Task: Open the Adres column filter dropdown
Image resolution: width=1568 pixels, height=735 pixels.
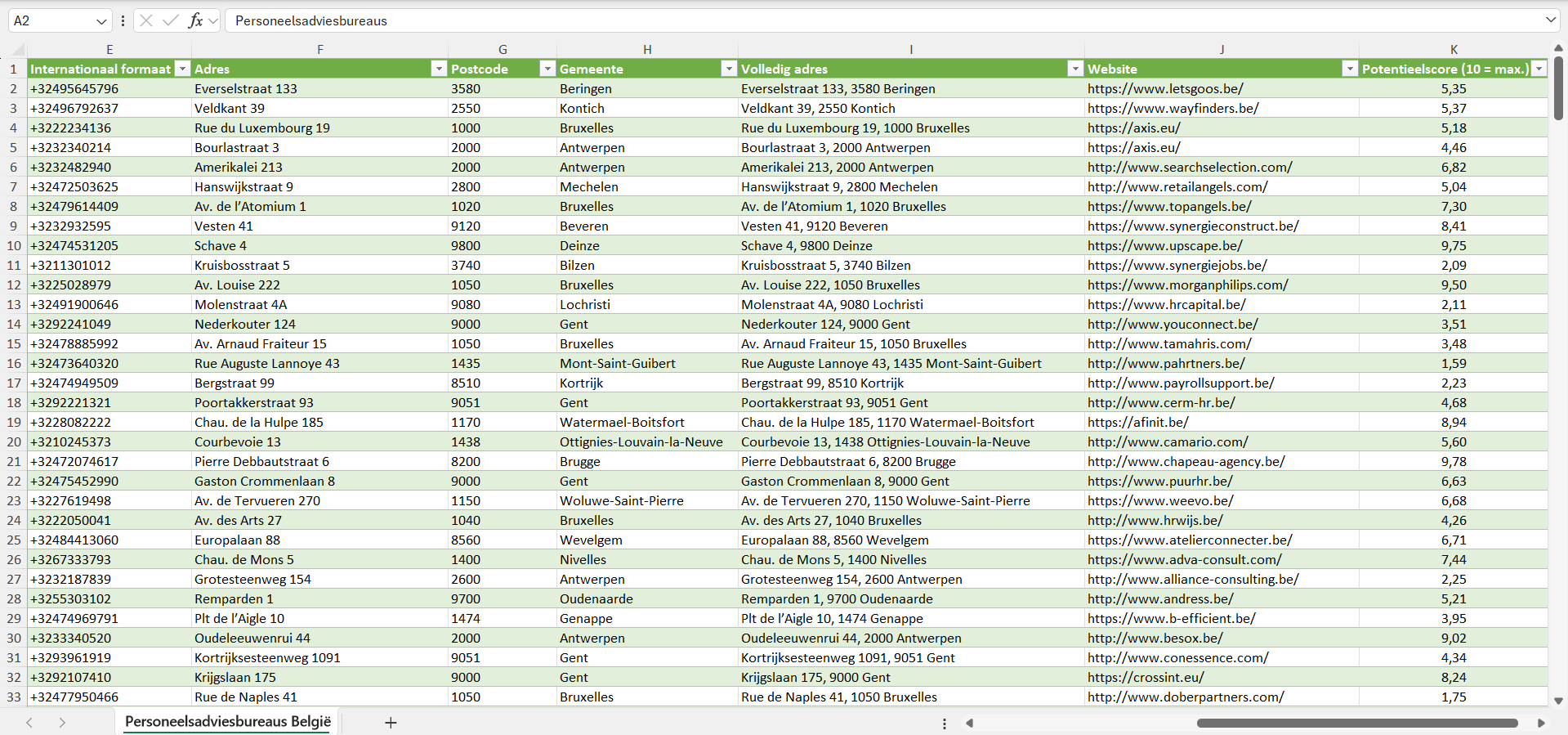Action: [x=439, y=69]
